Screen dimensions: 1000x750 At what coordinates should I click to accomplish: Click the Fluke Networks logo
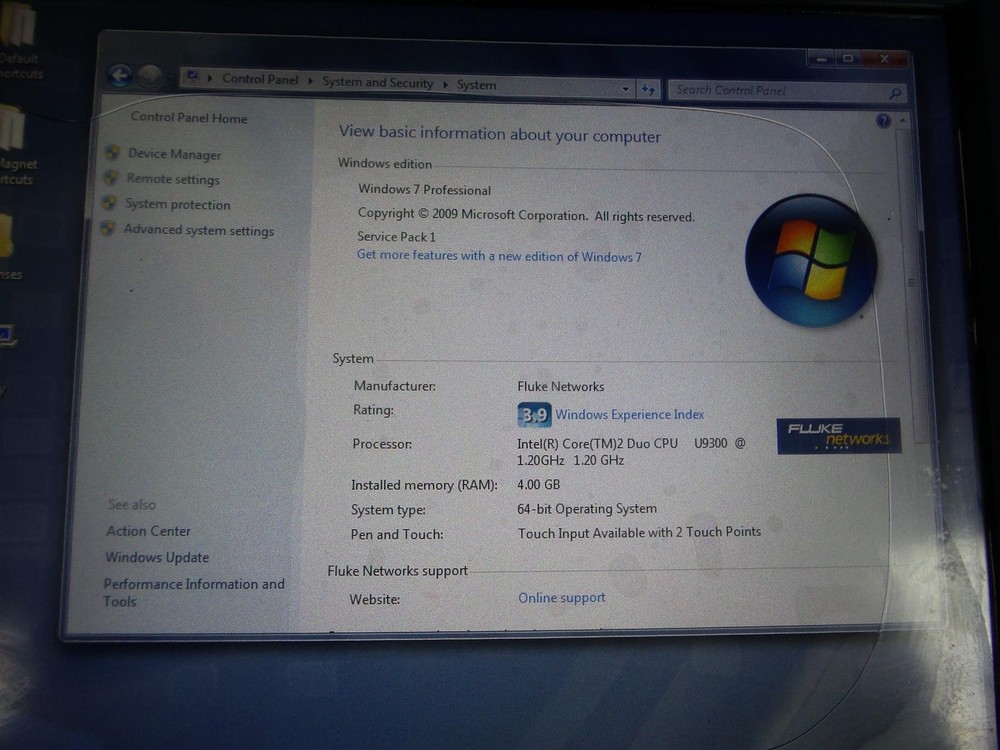(x=838, y=436)
